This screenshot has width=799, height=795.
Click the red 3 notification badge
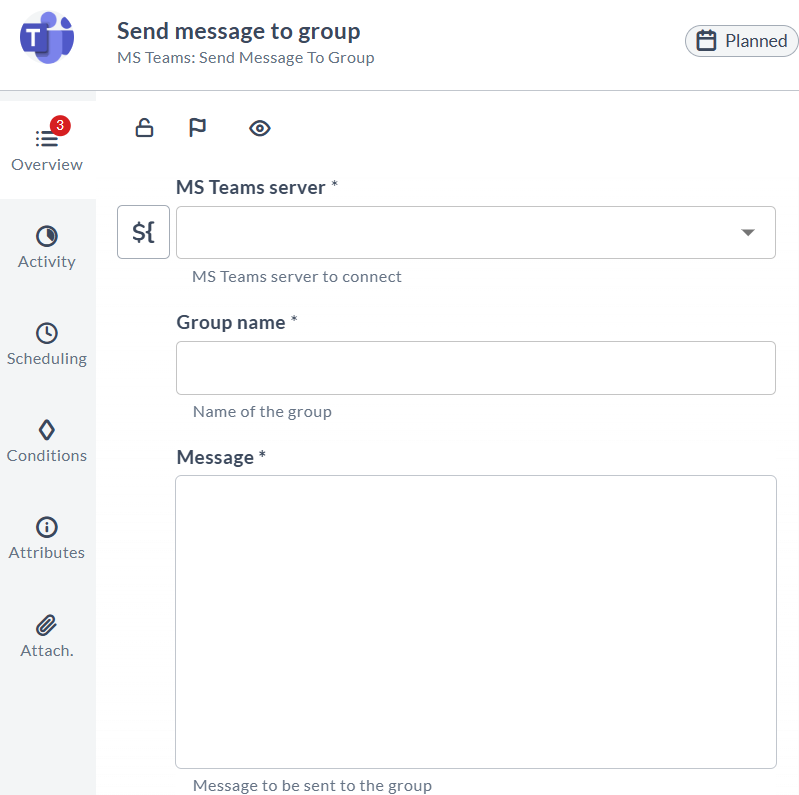pyautogui.click(x=60, y=125)
